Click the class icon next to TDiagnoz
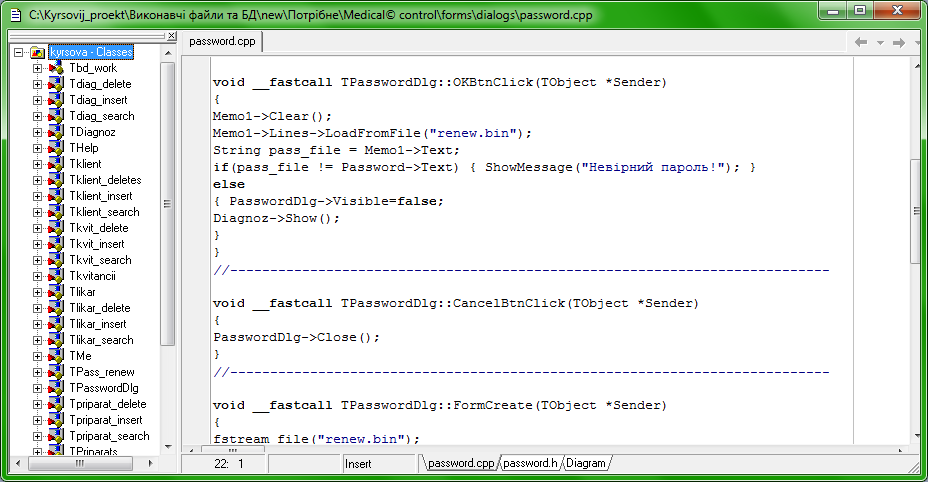Viewport: 928px width, 482px height. click(x=56, y=132)
